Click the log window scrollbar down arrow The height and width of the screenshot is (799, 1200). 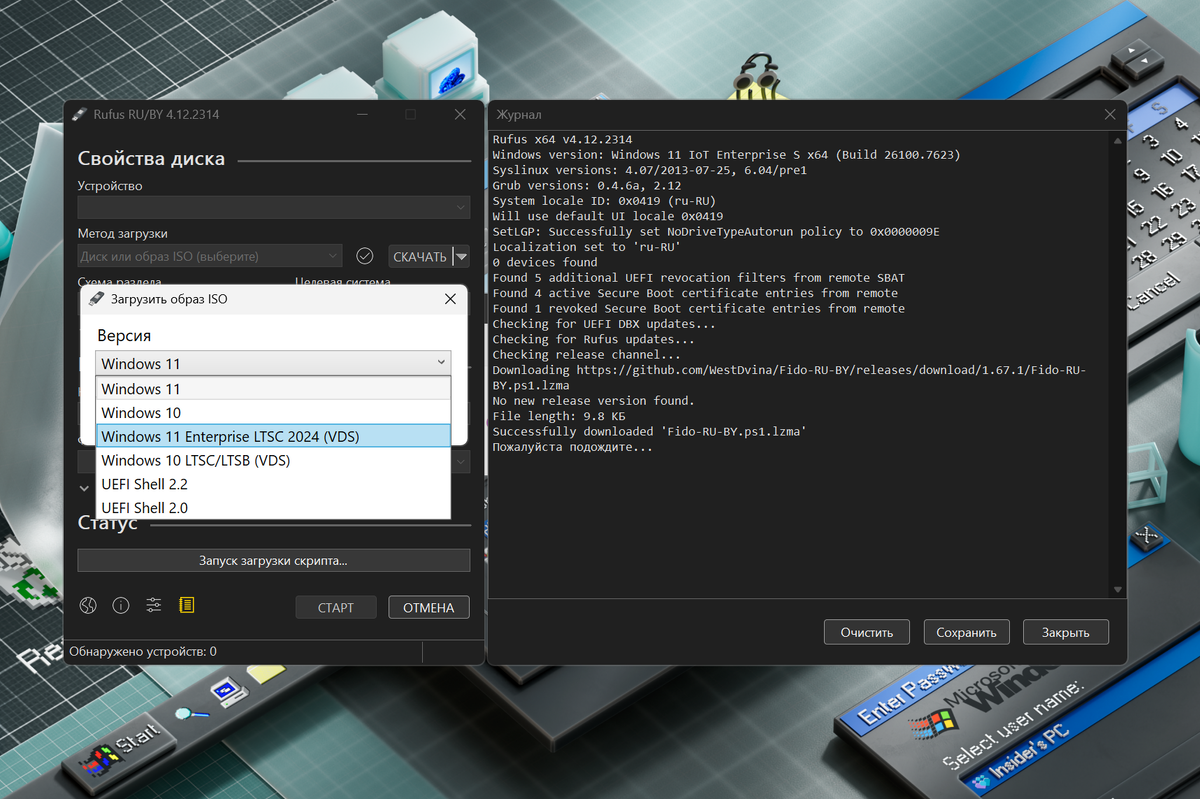pyautogui.click(x=1117, y=590)
